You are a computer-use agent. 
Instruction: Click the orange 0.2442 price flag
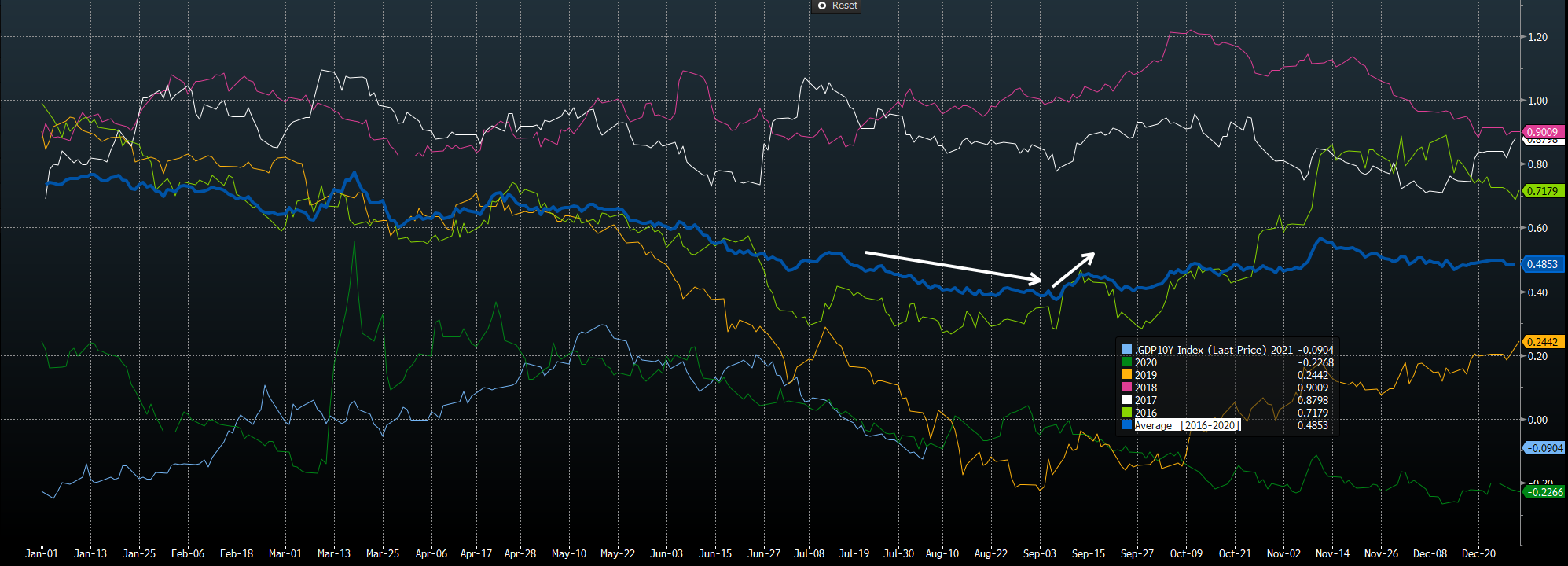pyautogui.click(x=1542, y=342)
